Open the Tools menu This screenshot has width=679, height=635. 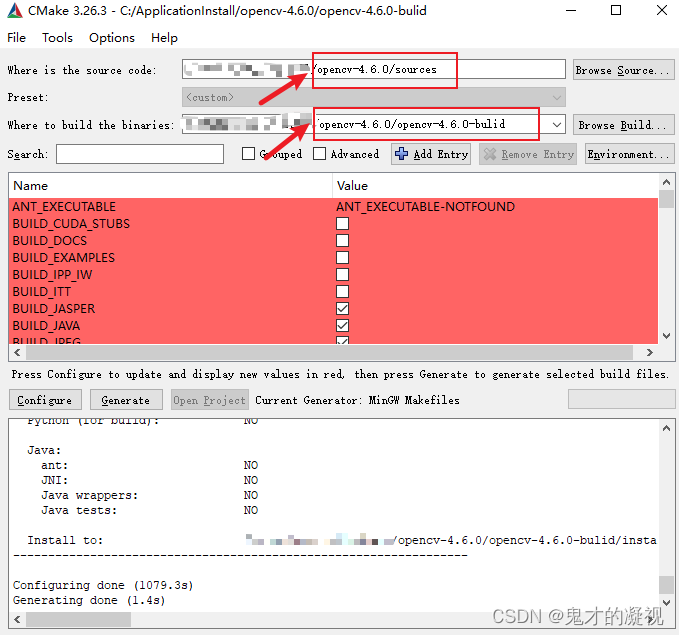57,38
